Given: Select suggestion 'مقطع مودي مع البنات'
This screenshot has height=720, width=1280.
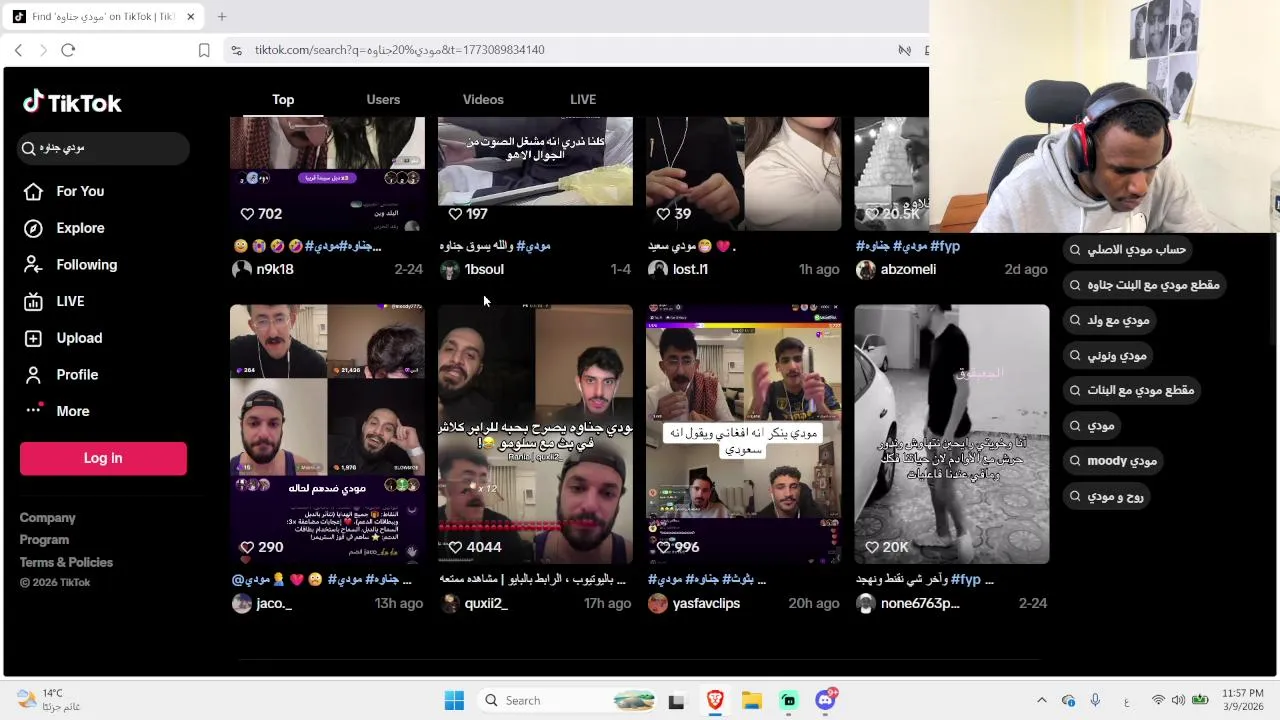Looking at the screenshot, I should click(x=1131, y=390).
